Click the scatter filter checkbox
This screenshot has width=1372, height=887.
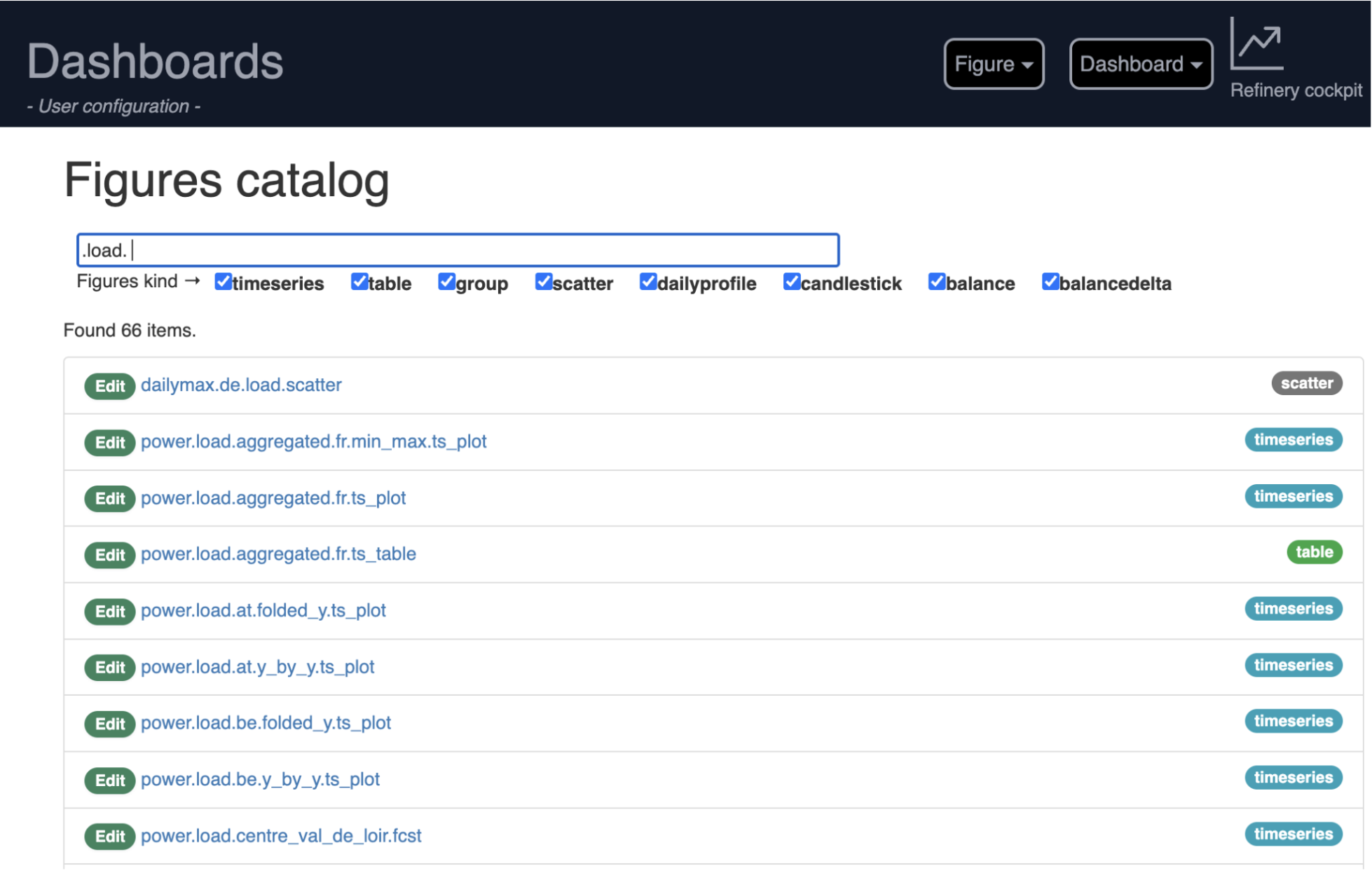544,282
